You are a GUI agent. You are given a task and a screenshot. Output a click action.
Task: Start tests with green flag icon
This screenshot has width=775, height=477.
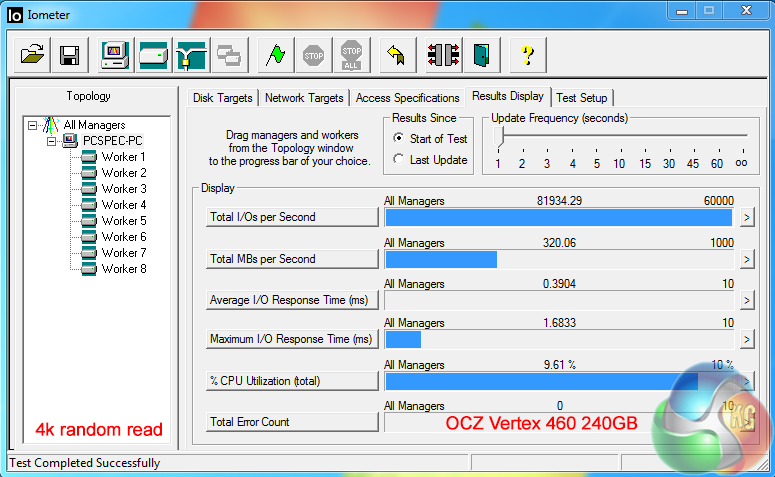[x=275, y=54]
